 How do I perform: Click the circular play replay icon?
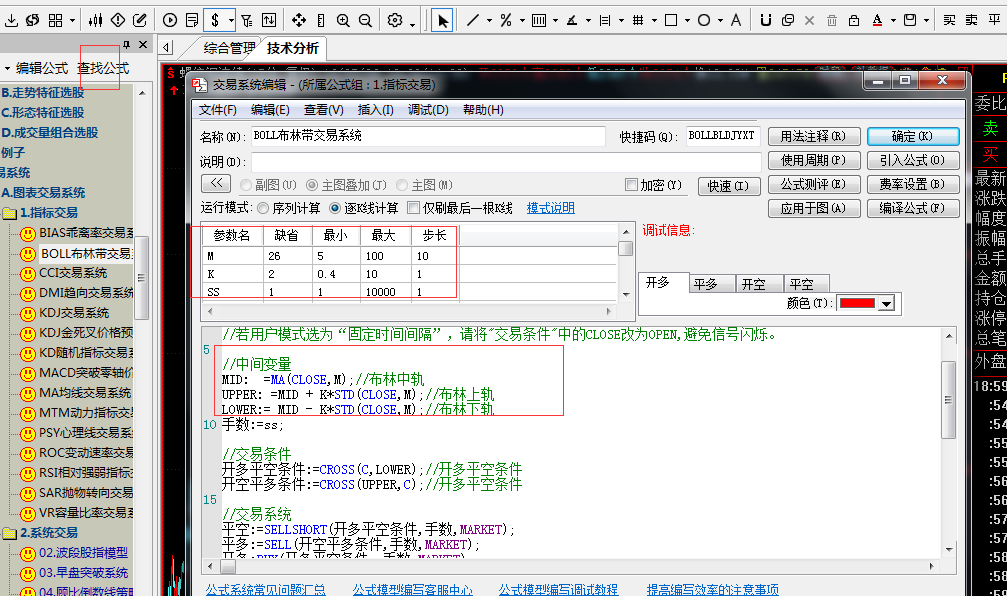click(170, 21)
